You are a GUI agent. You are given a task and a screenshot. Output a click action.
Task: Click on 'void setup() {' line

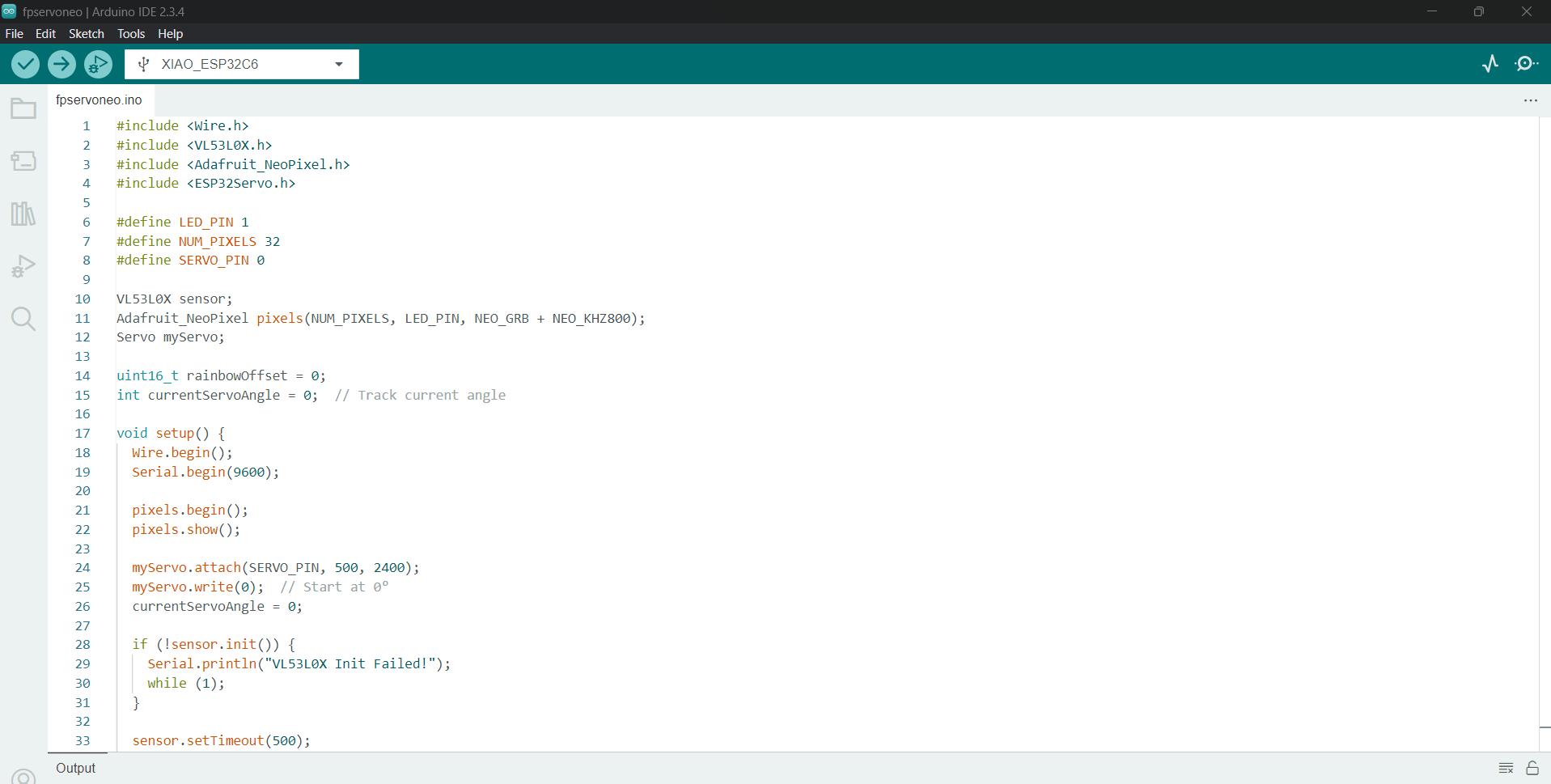click(171, 434)
